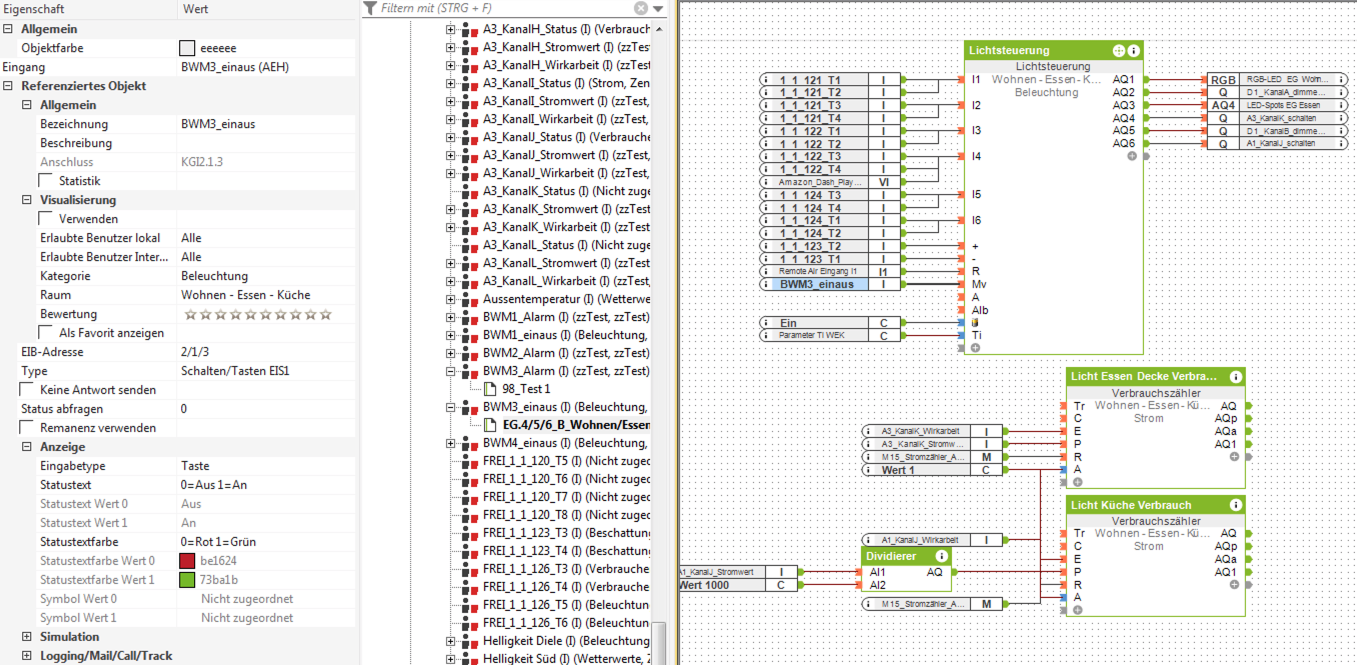Select the 98_Test 1 page in tree

pyautogui.click(x=526, y=389)
